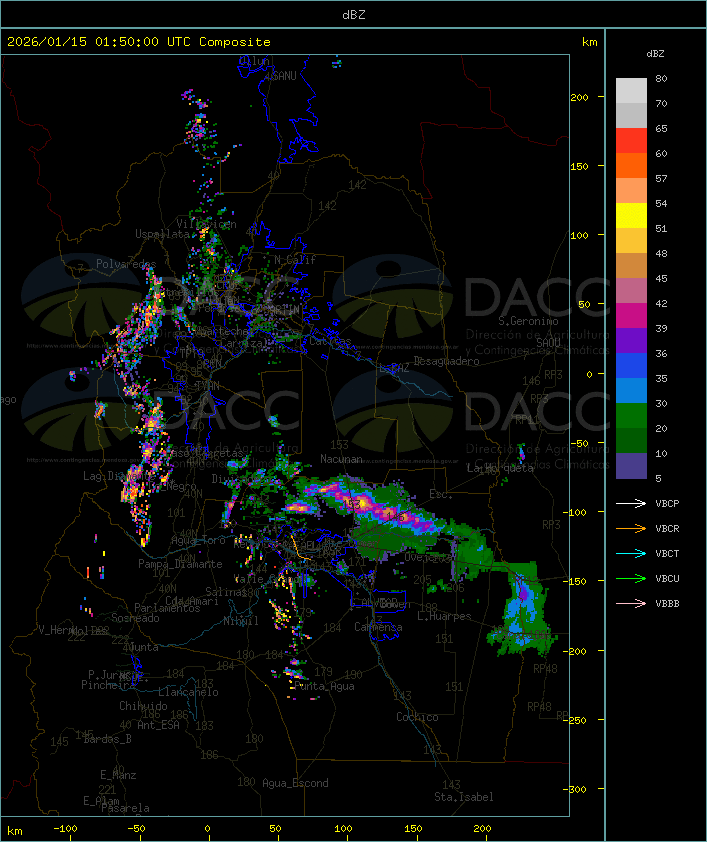
Task: Click the Chihuido place label
Action: point(143,706)
